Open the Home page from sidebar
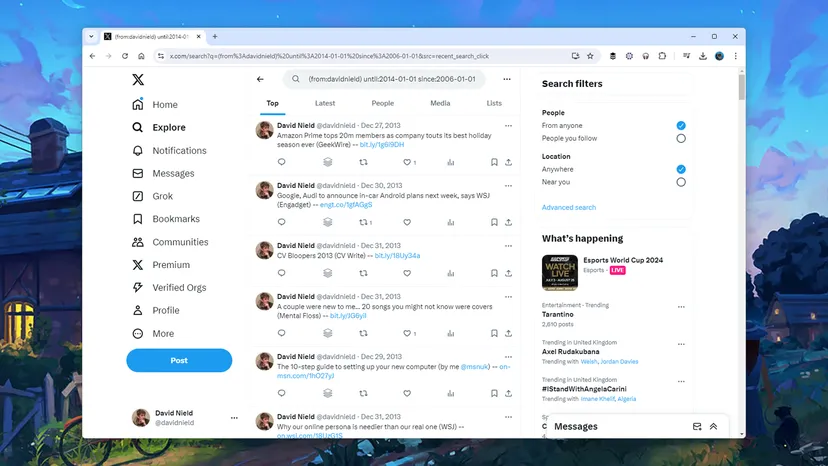This screenshot has height=466, width=828. coord(155,105)
